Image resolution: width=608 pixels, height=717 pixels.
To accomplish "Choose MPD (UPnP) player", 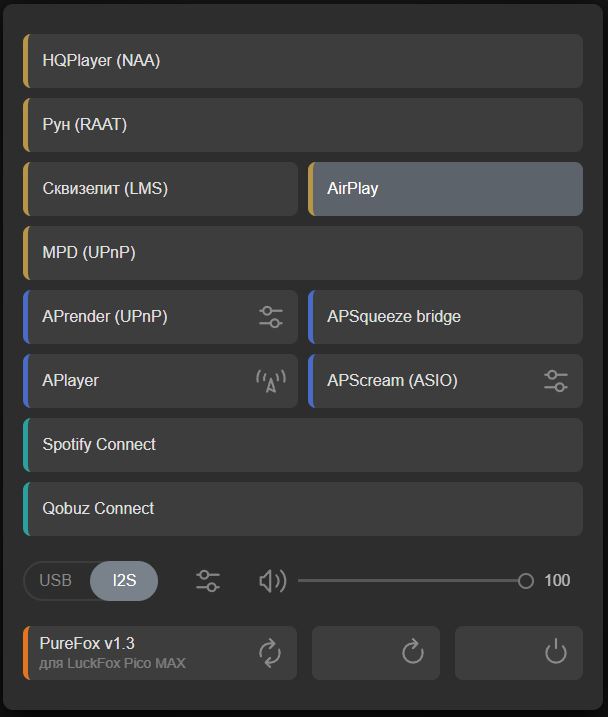I will pyautogui.click(x=302, y=253).
